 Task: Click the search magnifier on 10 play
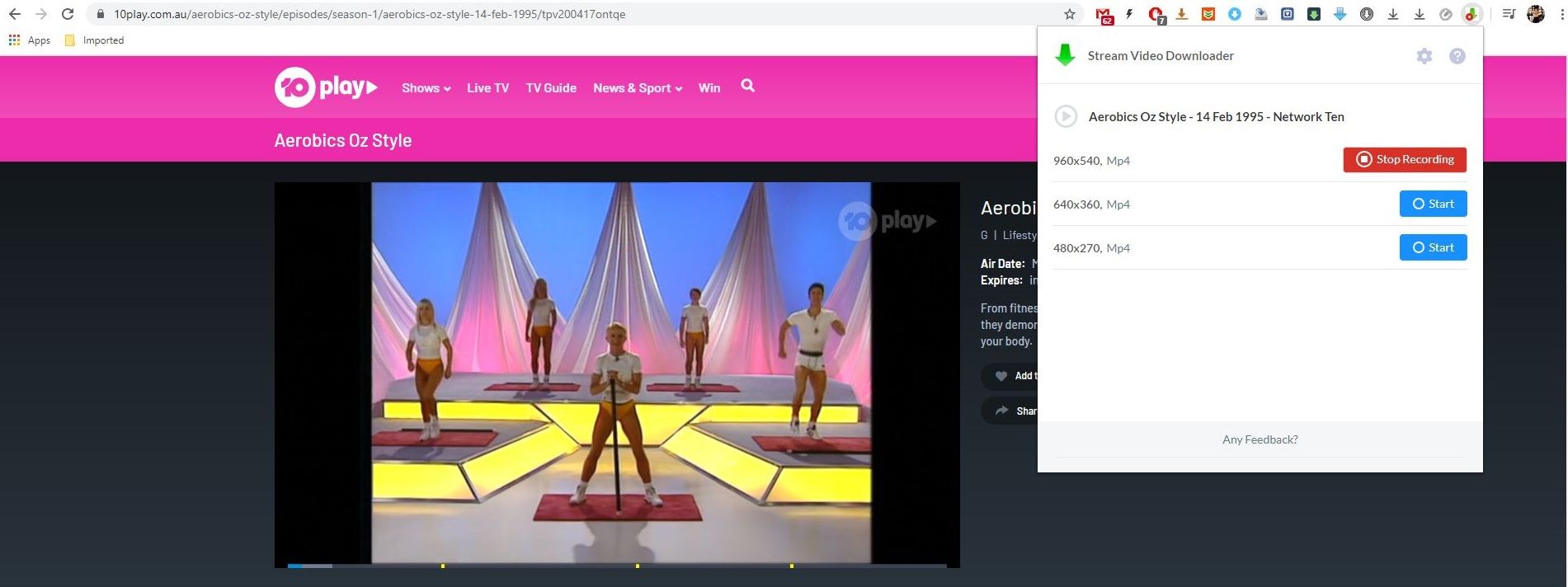coord(747,86)
